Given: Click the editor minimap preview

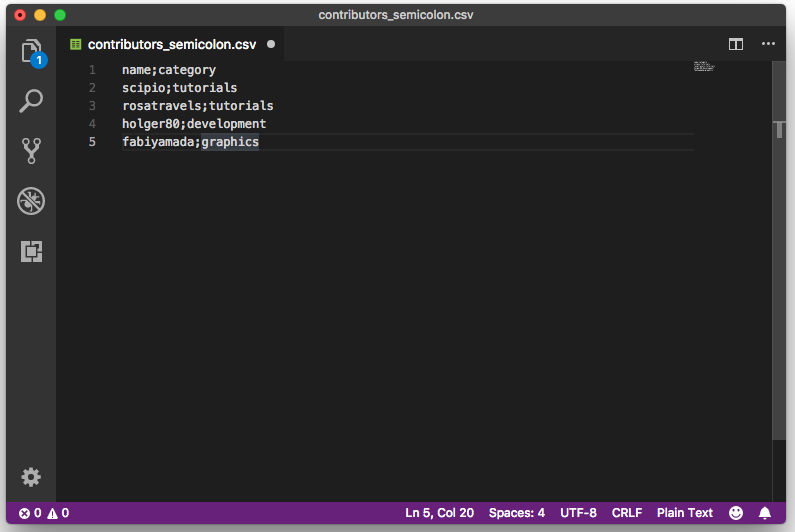Looking at the screenshot, I should [704, 66].
